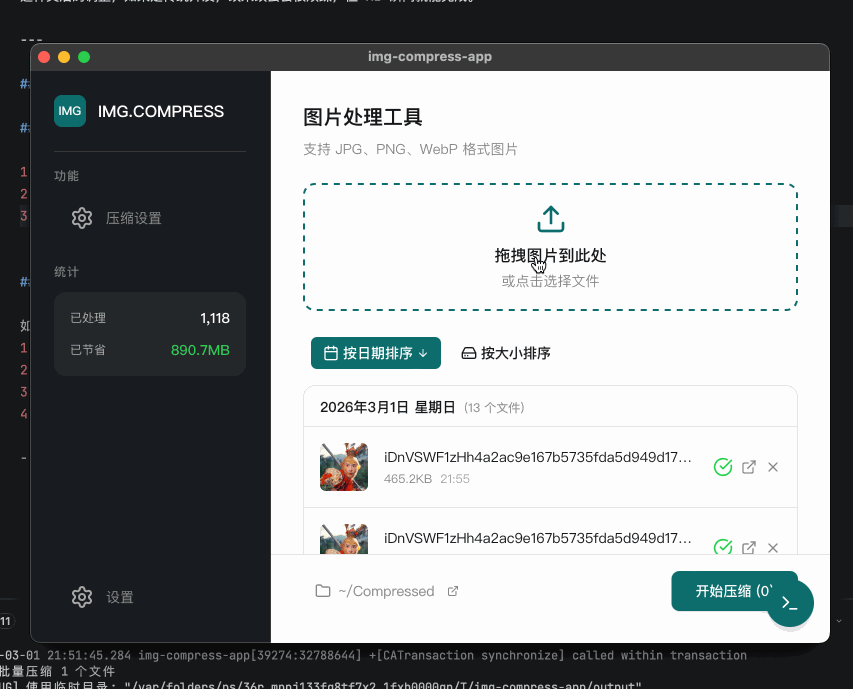The image size is (853, 689).
Task: Select the 2026年3月1日 date group header
Action: pyautogui.click(x=387, y=407)
